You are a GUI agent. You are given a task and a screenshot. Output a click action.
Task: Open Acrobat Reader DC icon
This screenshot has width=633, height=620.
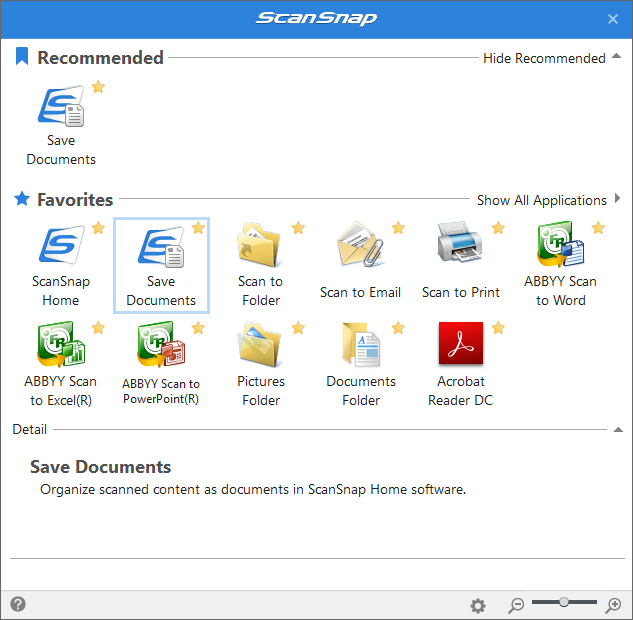coord(461,343)
